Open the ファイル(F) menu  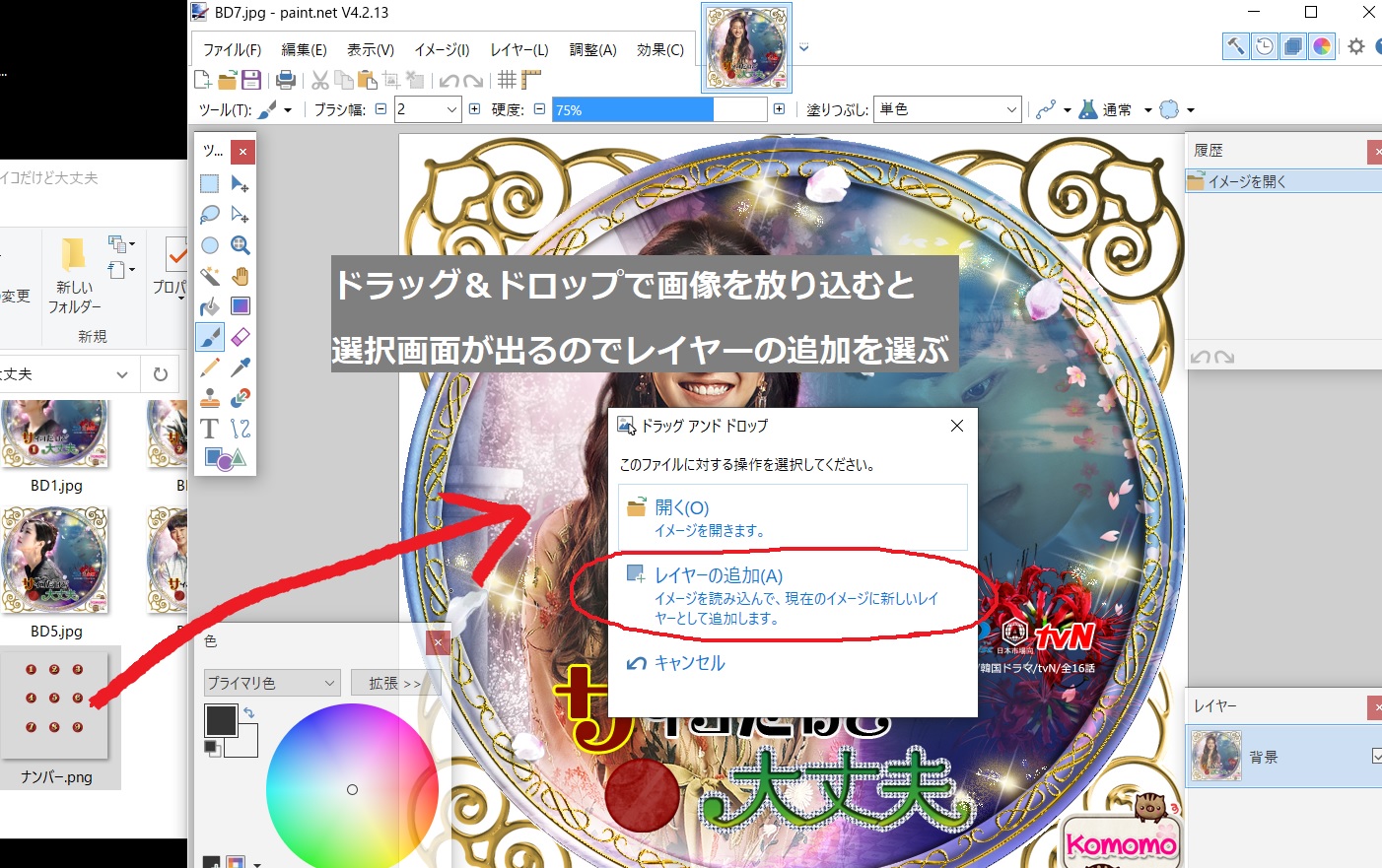pyautogui.click(x=232, y=49)
